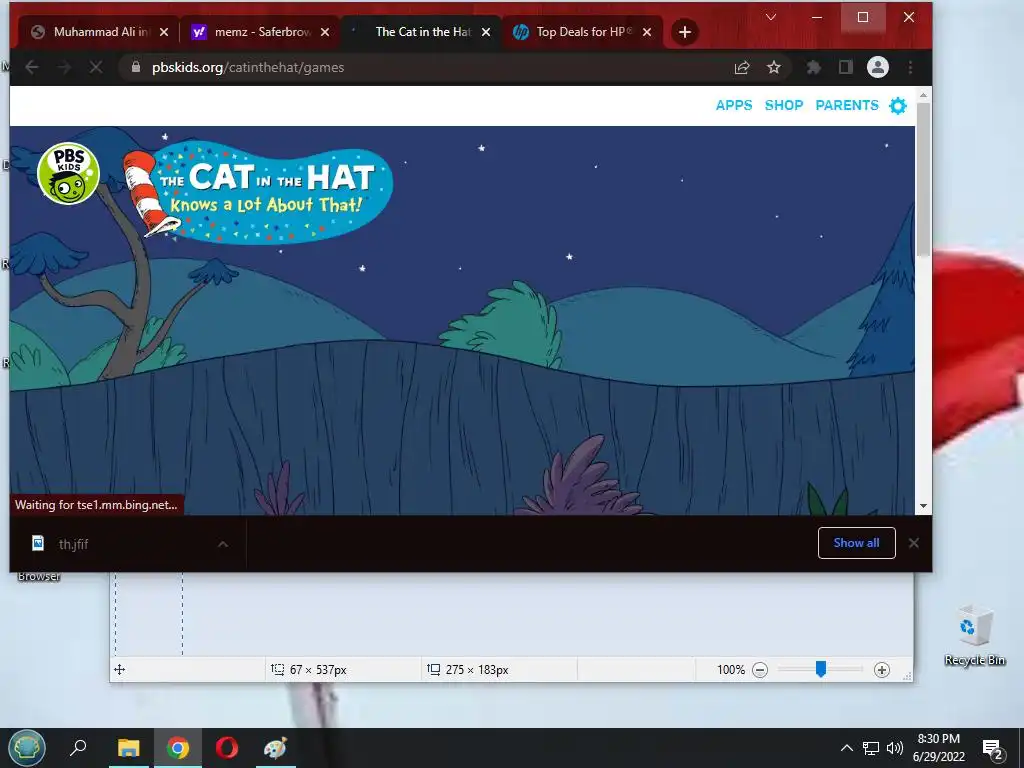Click the page scrollbar up arrow

coord(923,95)
